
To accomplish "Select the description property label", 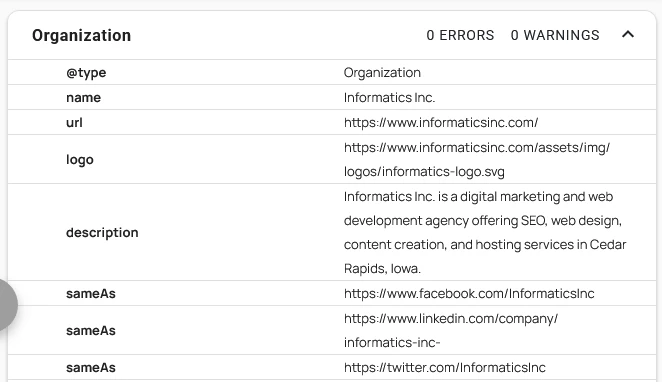I will click(x=102, y=233).
